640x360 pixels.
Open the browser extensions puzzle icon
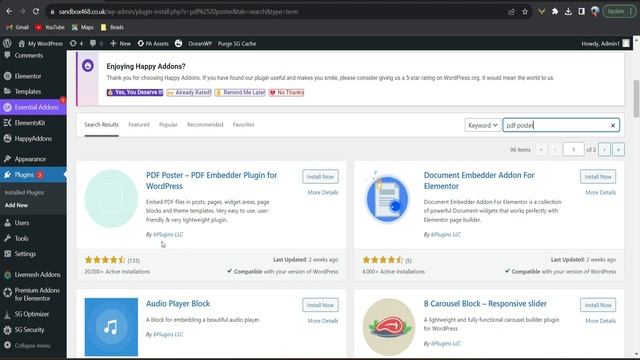point(555,11)
